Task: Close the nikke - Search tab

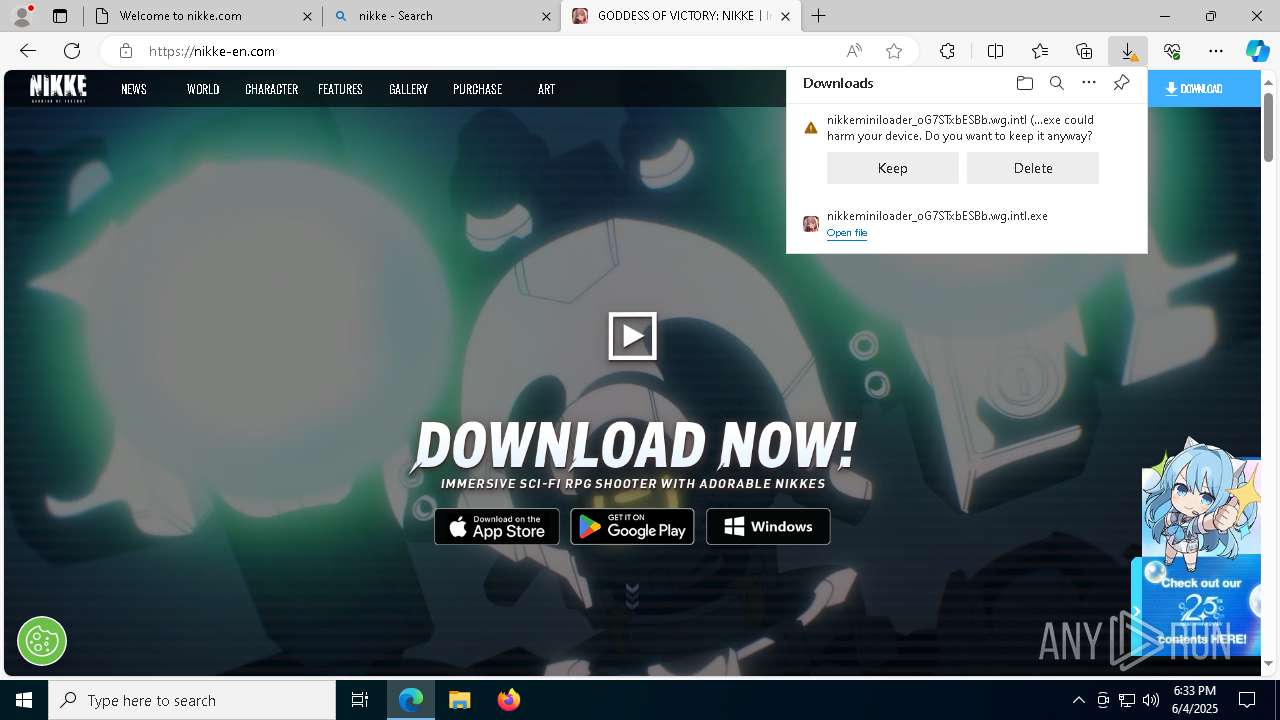Action: pos(546,16)
